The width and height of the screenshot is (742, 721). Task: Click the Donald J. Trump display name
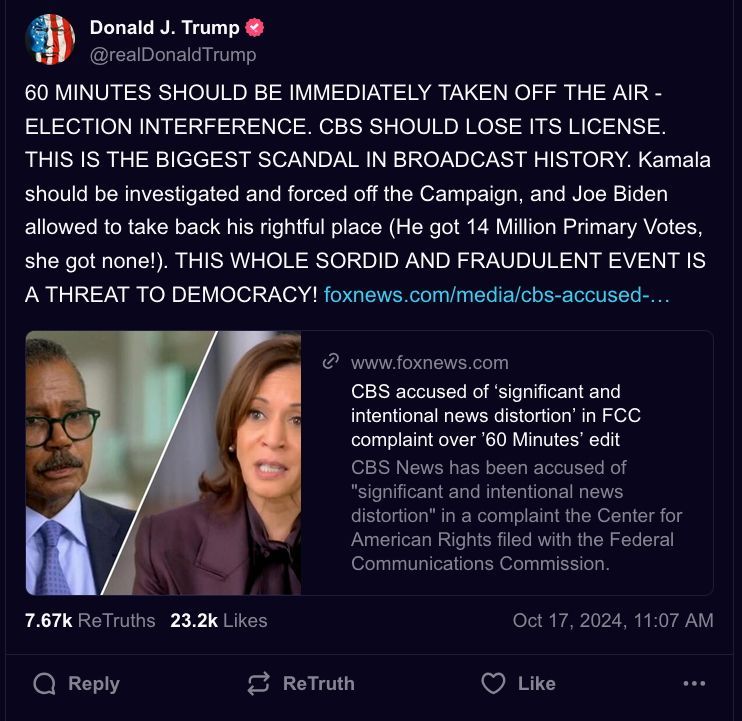coord(164,27)
